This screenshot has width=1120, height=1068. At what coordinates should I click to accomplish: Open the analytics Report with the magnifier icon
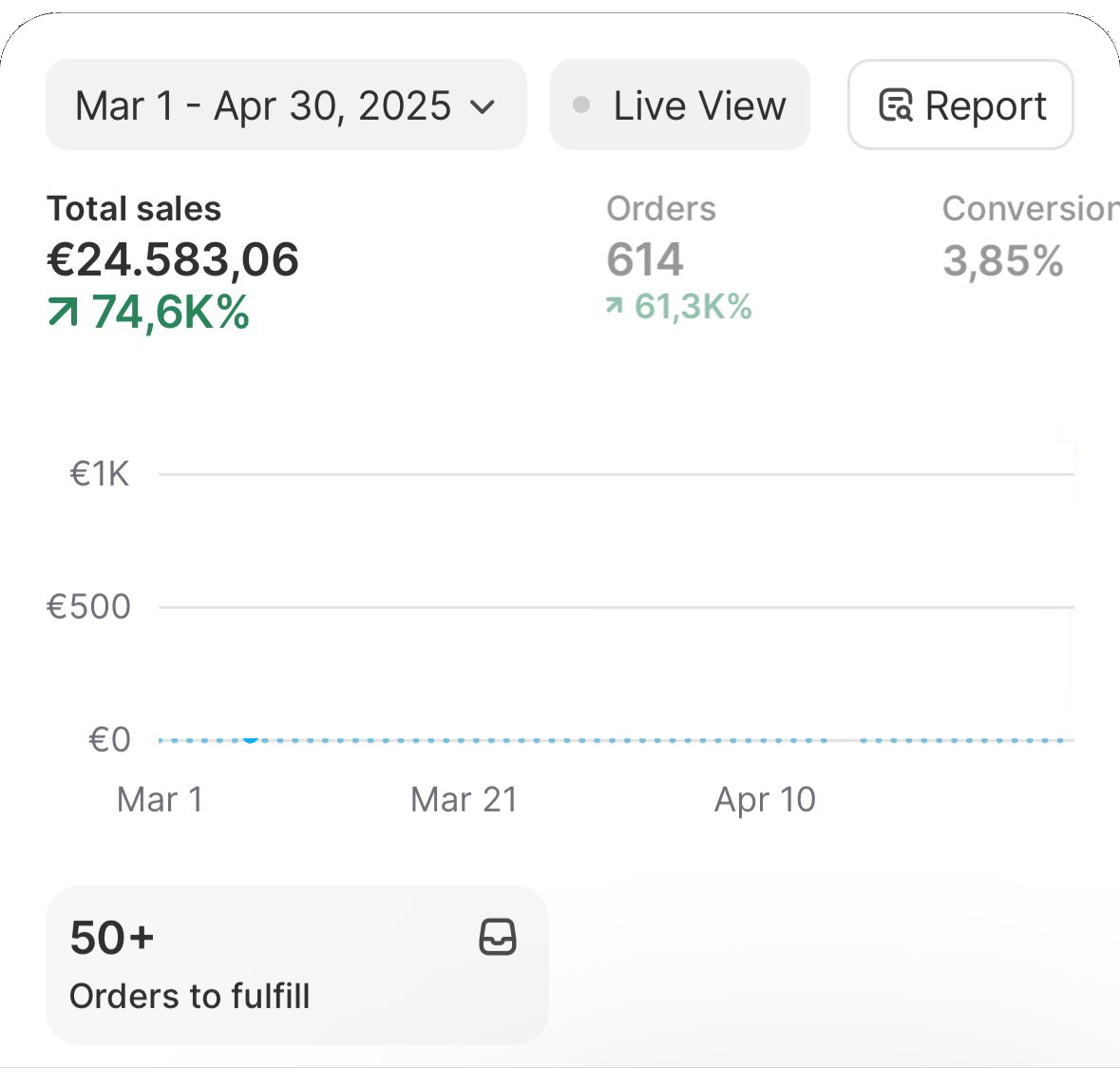tap(959, 105)
